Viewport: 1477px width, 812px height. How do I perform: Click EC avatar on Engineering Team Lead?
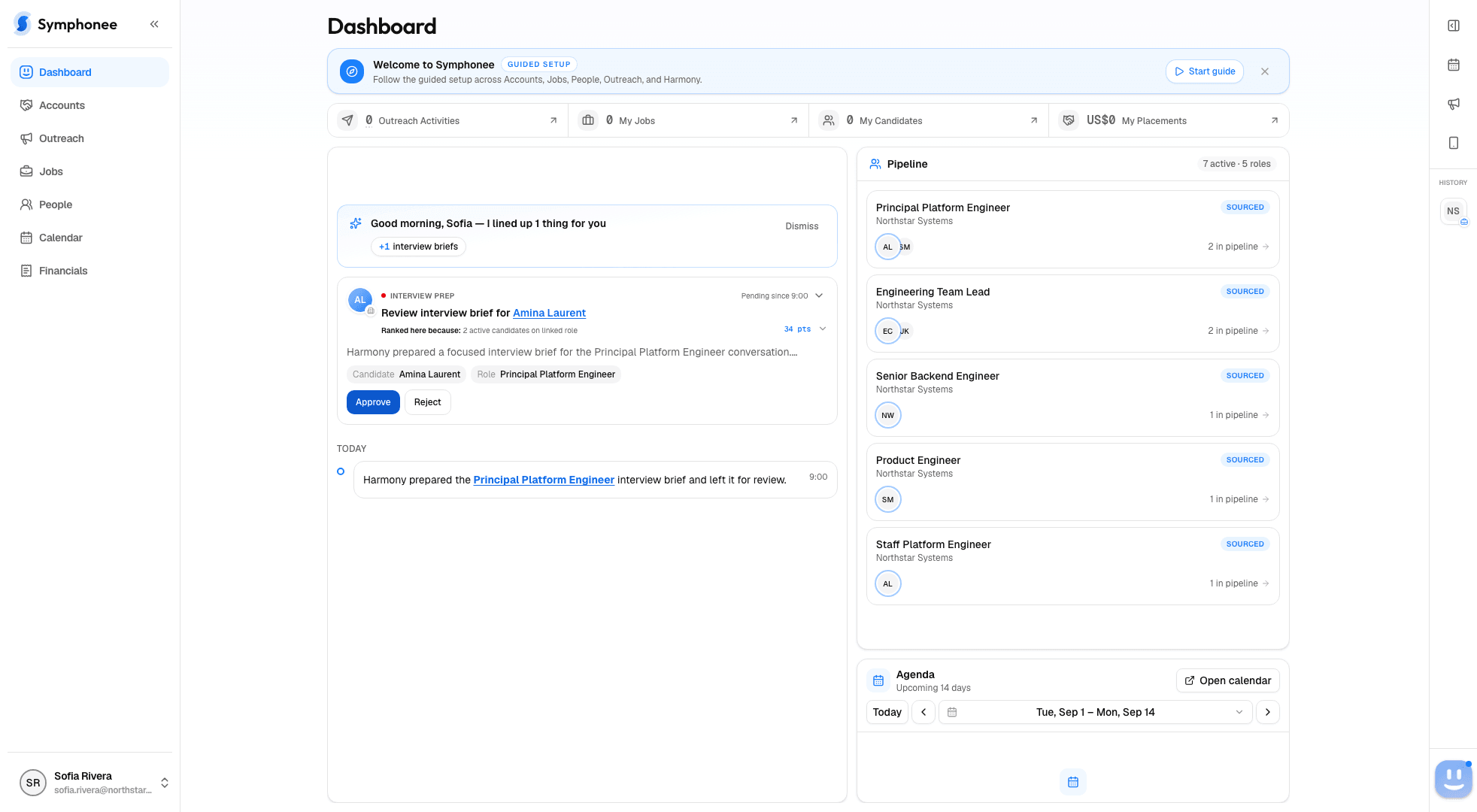(x=888, y=331)
